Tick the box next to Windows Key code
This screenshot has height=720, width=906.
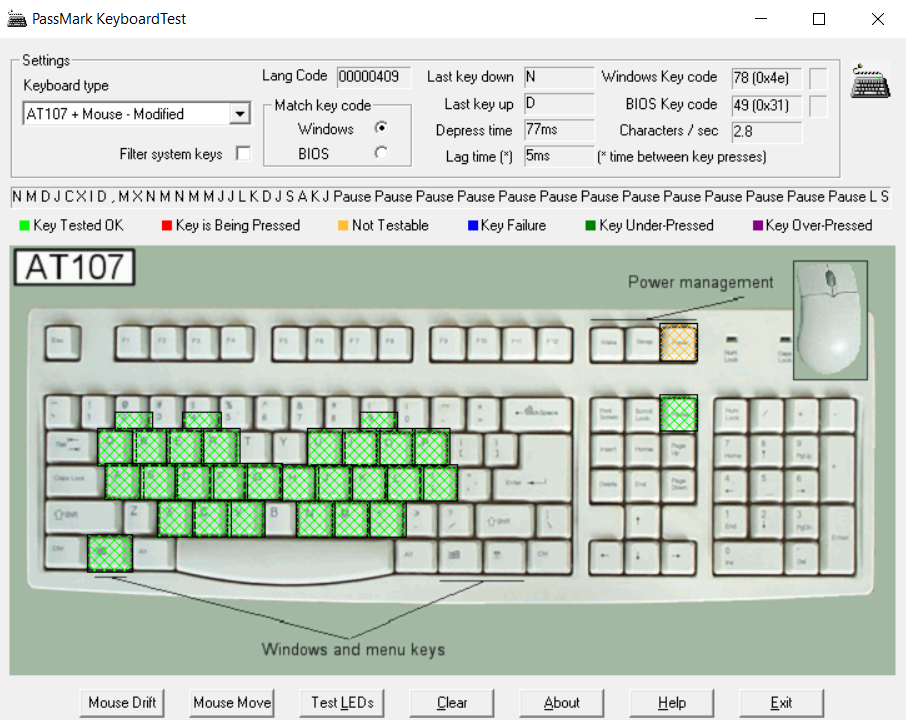[x=818, y=78]
